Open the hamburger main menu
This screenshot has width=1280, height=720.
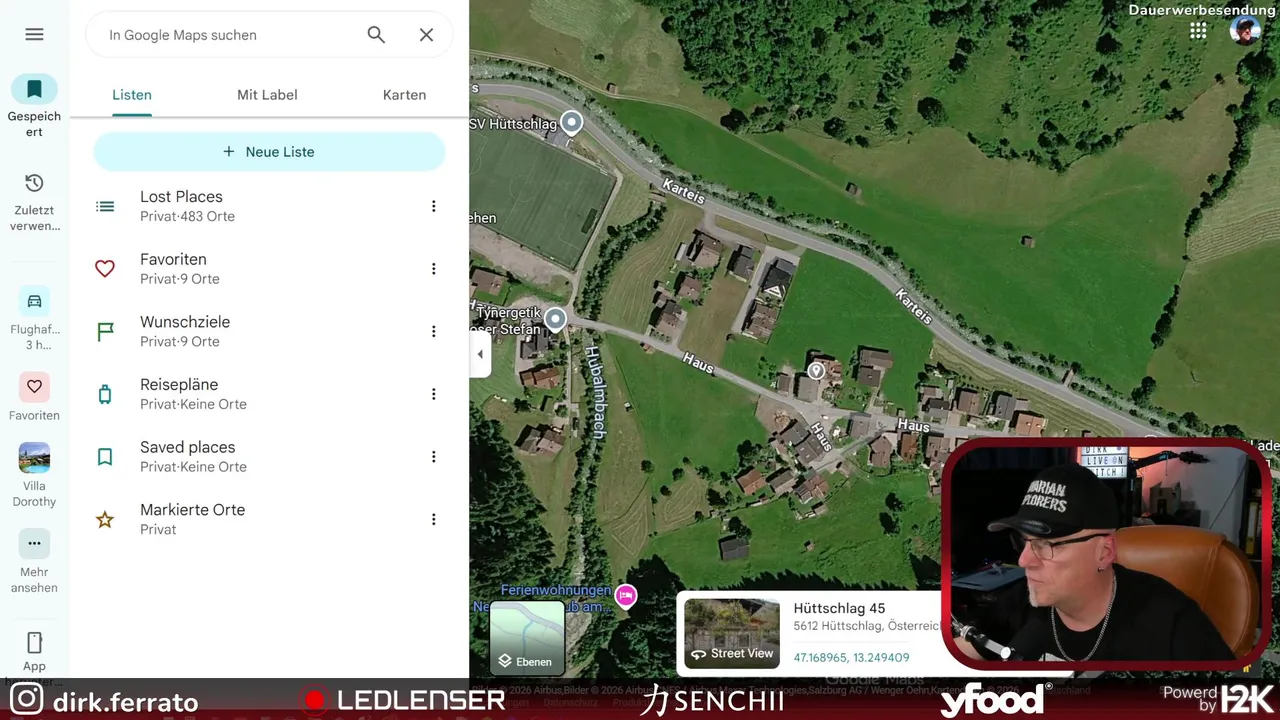tap(34, 34)
